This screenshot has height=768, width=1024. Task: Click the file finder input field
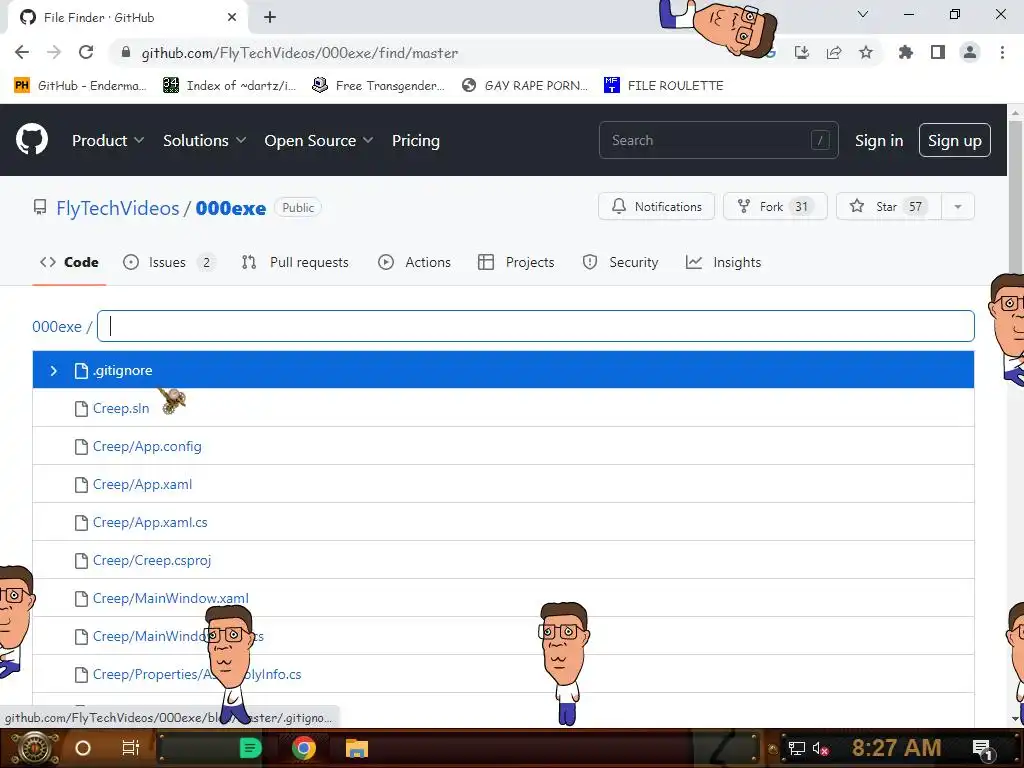536,326
